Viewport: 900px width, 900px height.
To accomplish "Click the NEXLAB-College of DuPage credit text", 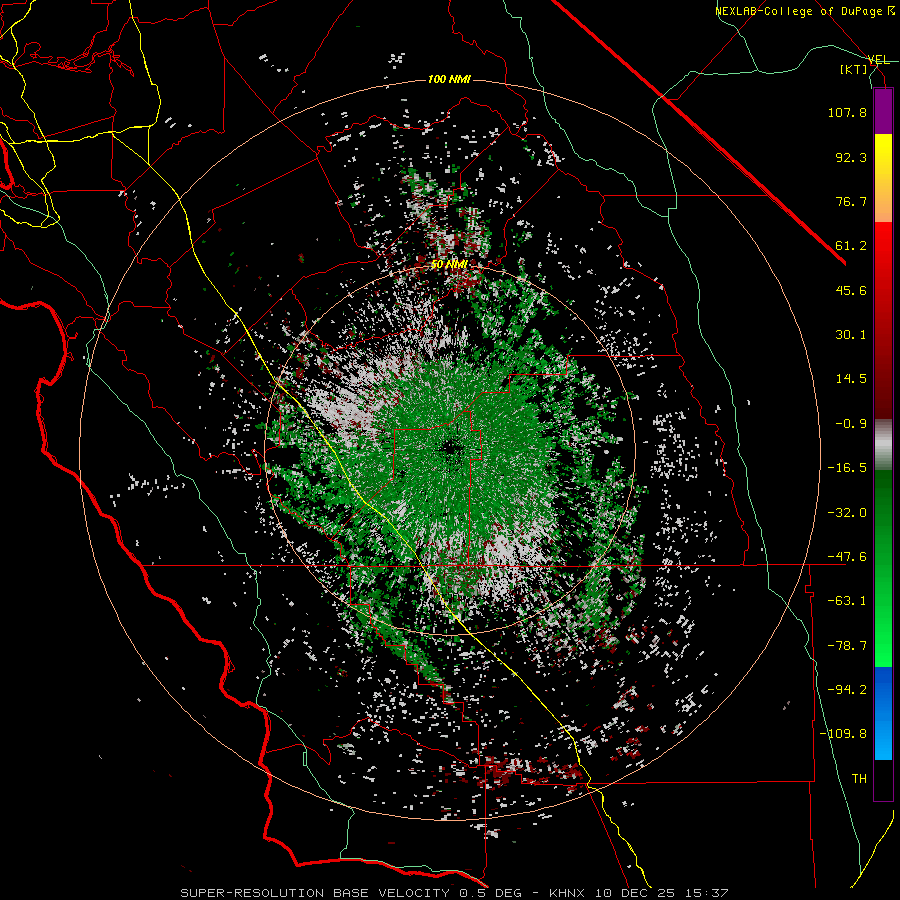I will [x=807, y=11].
